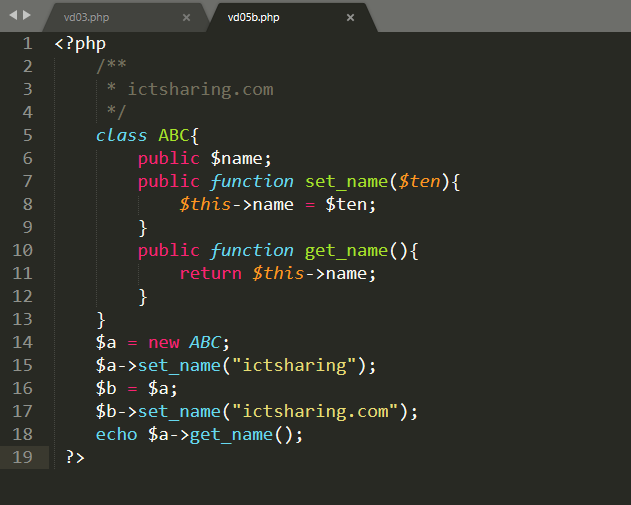Click the string "ictsharing.com" on line 17
The width and height of the screenshot is (631, 505).
click(316, 412)
